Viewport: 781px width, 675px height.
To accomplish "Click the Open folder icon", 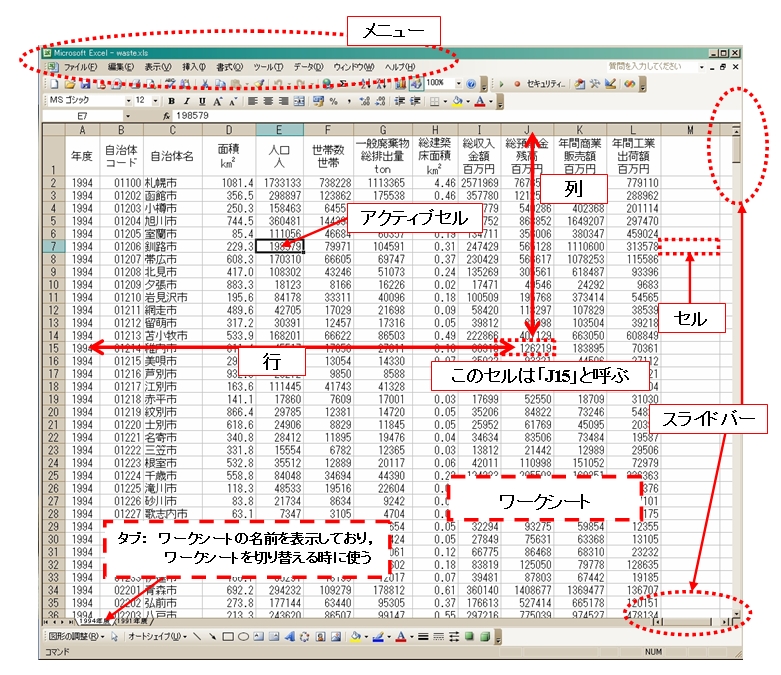I will pyautogui.click(x=70, y=84).
